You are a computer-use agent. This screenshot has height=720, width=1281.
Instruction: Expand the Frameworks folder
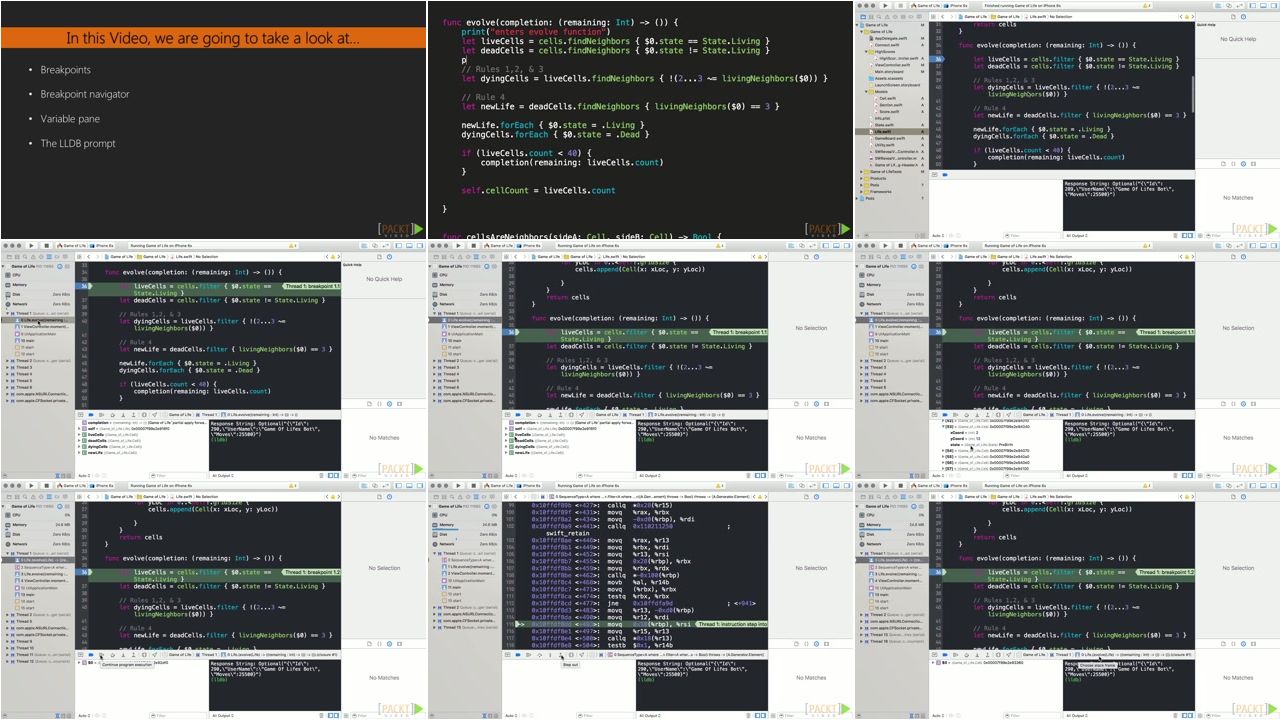[x=861, y=191]
